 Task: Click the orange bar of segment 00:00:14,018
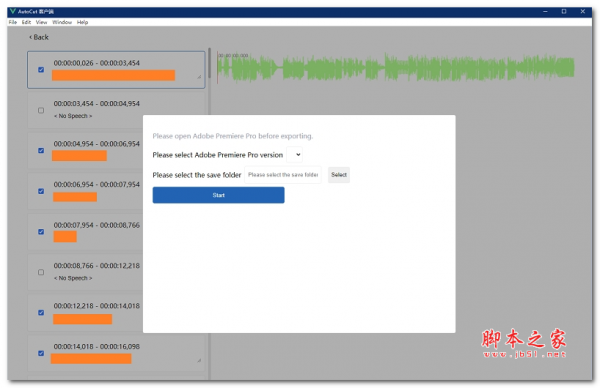click(x=91, y=359)
